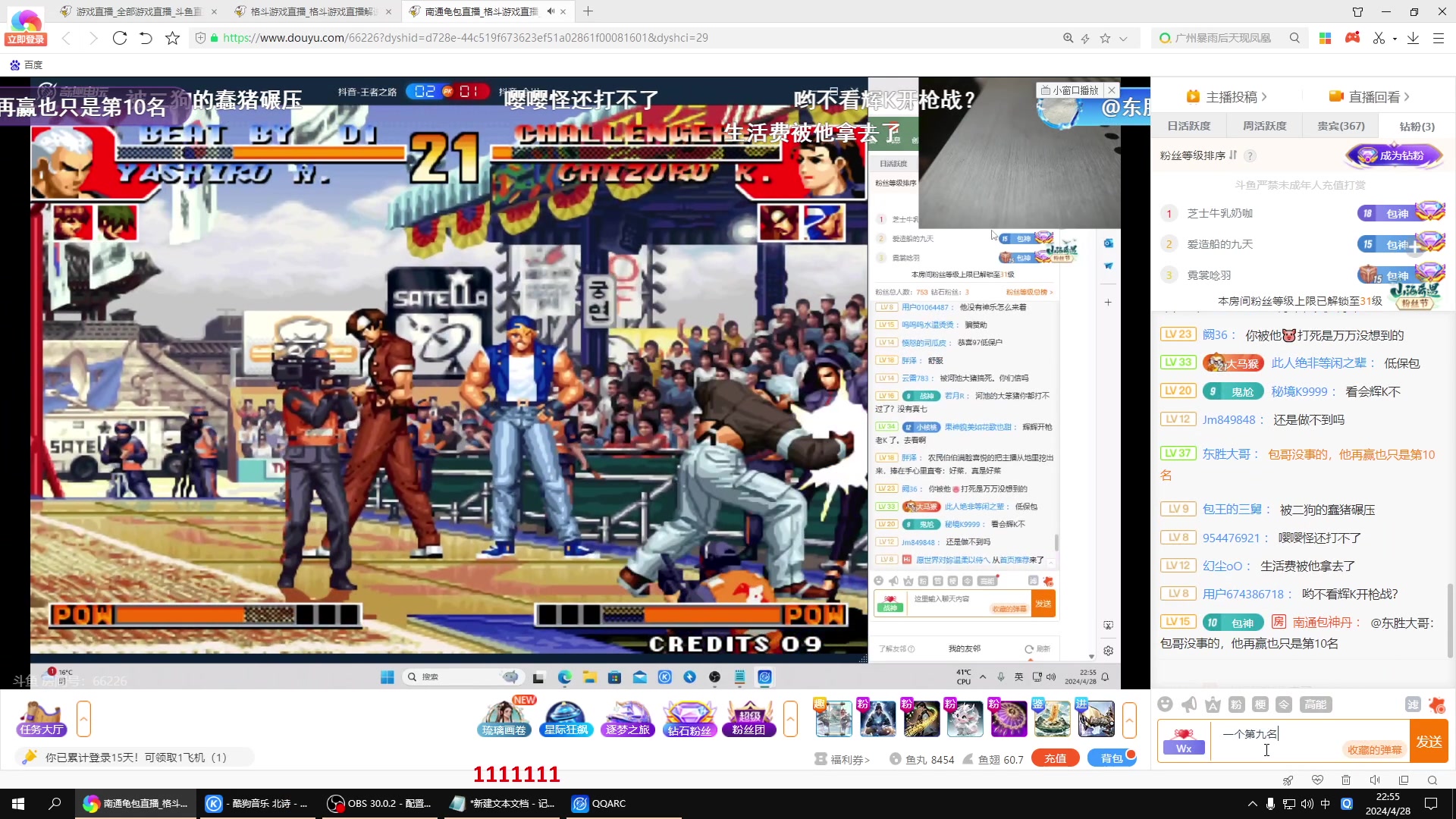Click the speaker mute icon in status bar
The height and width of the screenshot is (819, 1456).
pos(1375,780)
